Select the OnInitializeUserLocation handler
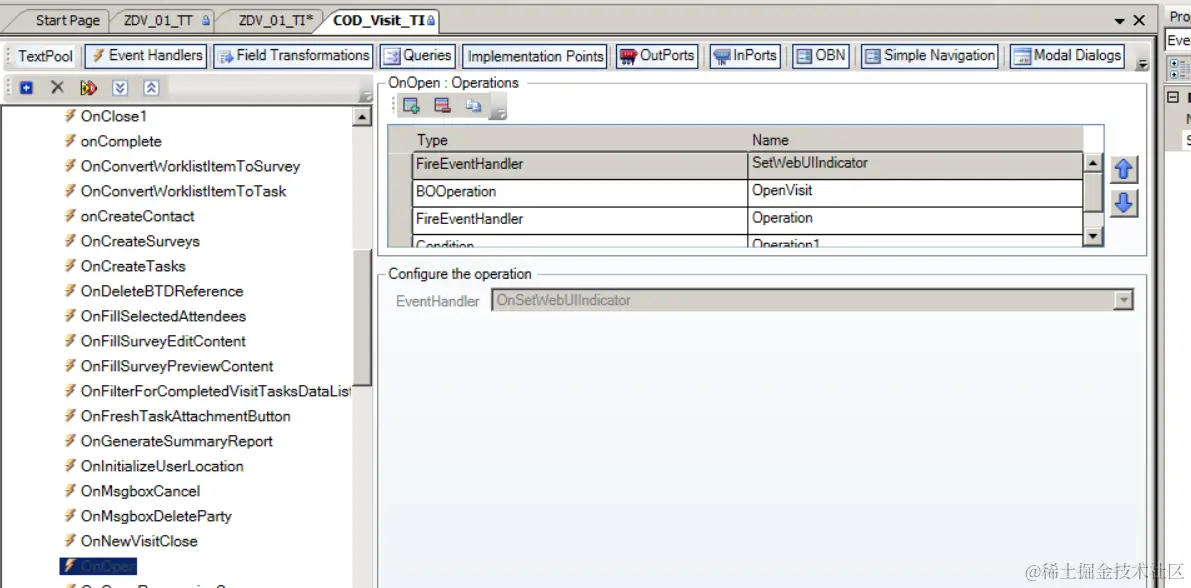Screen dimensions: 1191x588 pyautogui.click(x=162, y=466)
